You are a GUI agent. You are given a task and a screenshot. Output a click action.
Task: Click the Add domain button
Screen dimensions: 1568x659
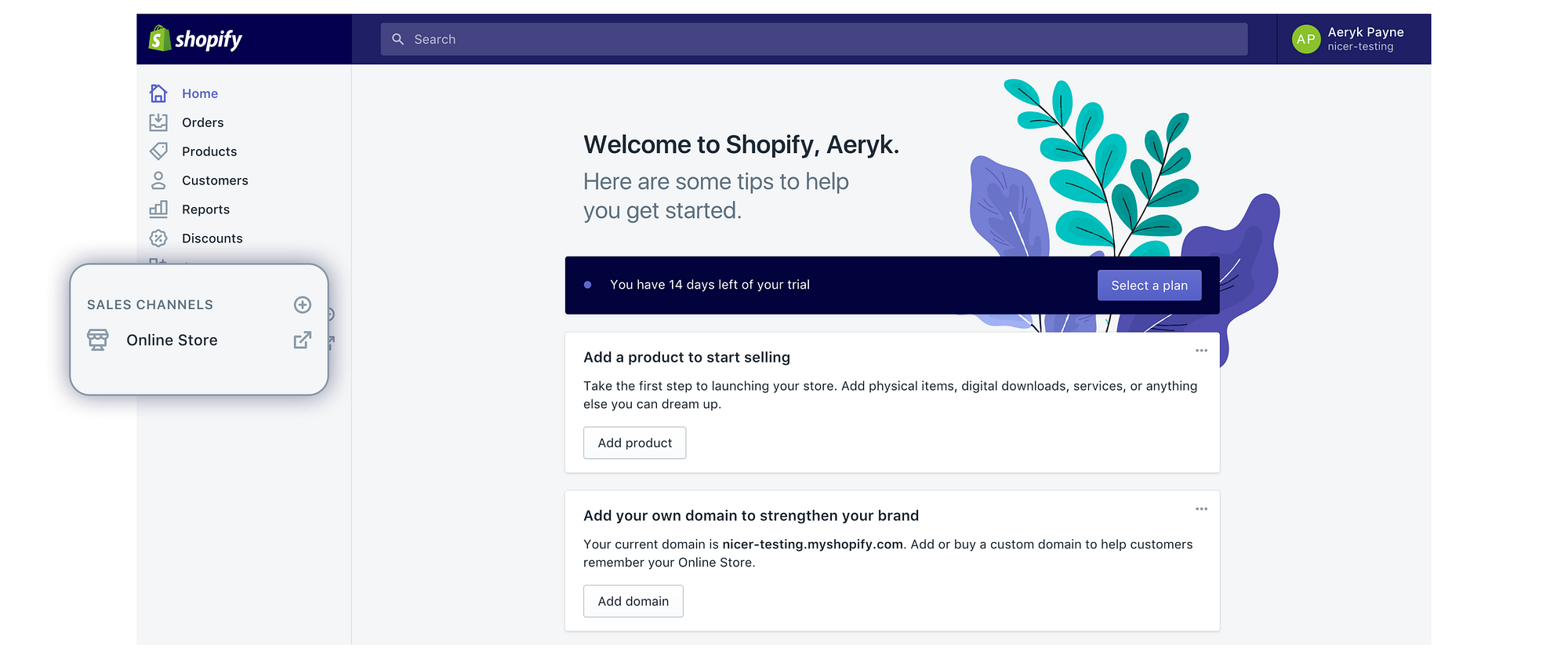[633, 601]
